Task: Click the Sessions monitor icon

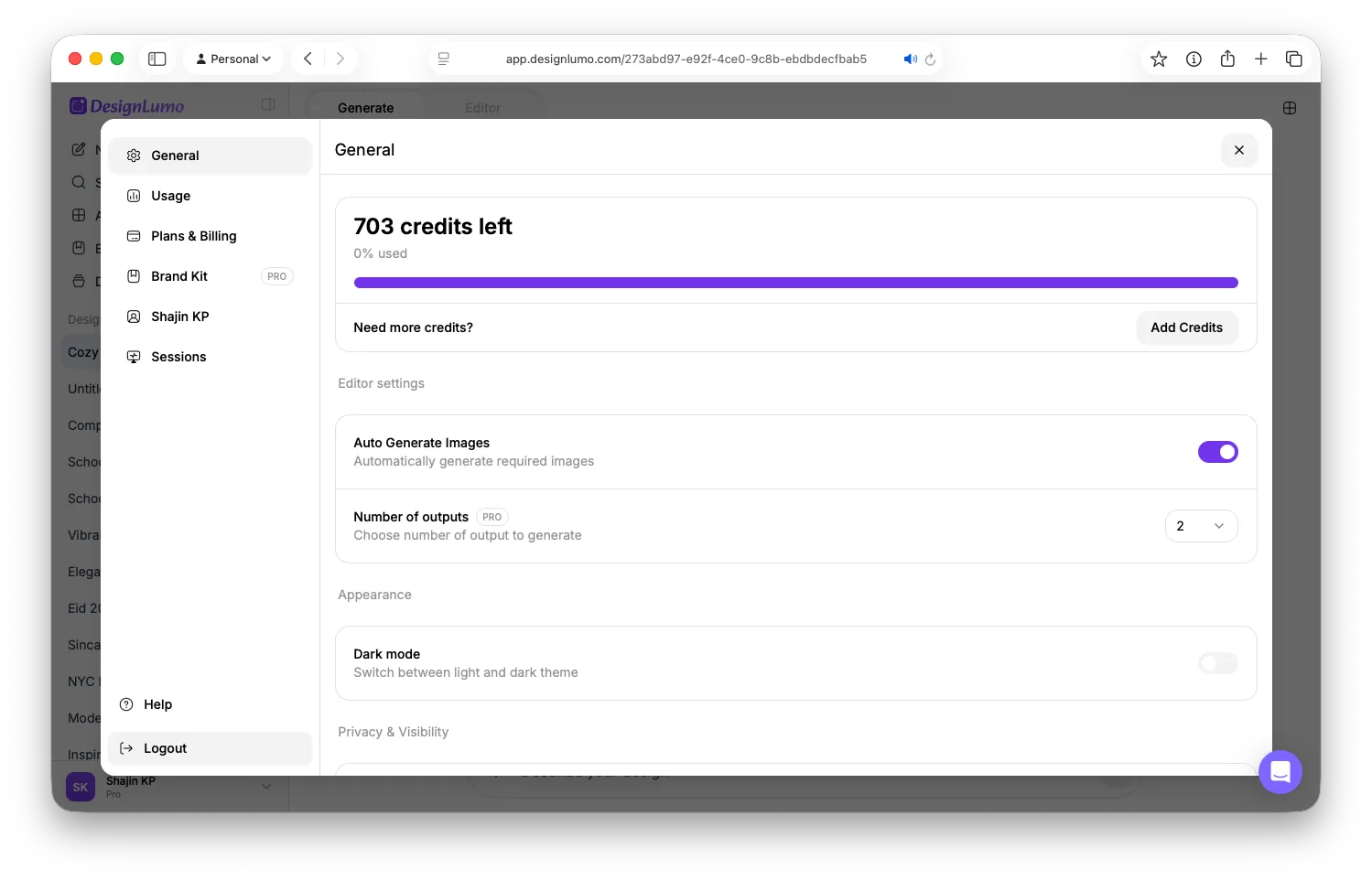Action: [x=134, y=357]
